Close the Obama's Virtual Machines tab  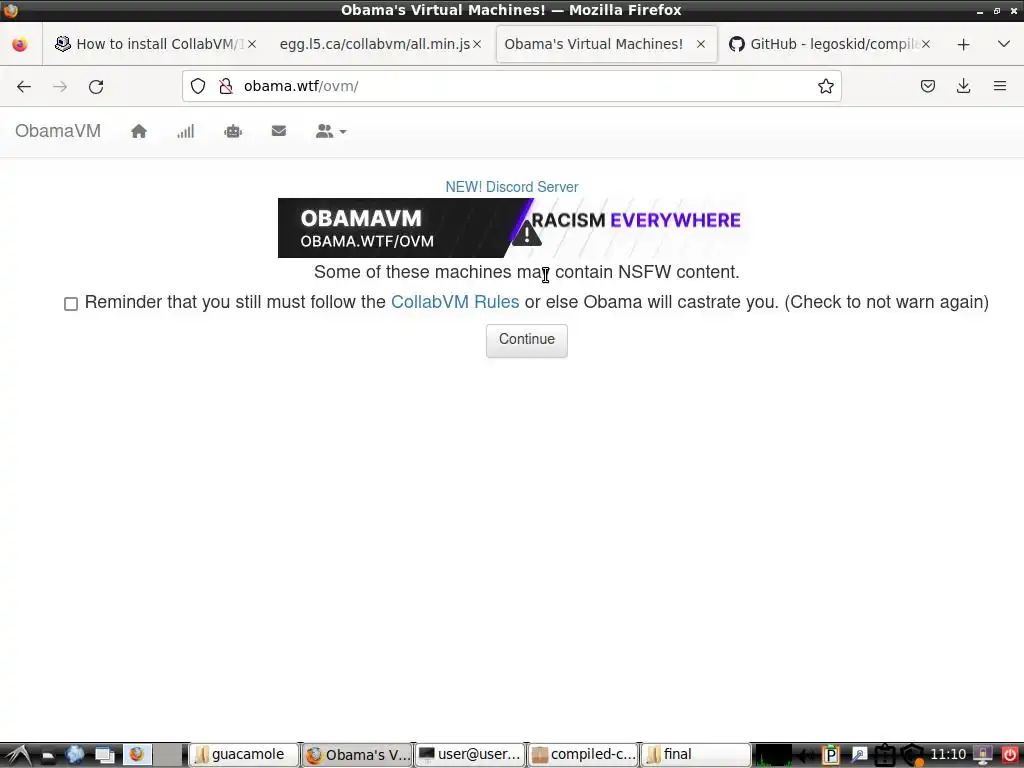pyautogui.click(x=701, y=44)
